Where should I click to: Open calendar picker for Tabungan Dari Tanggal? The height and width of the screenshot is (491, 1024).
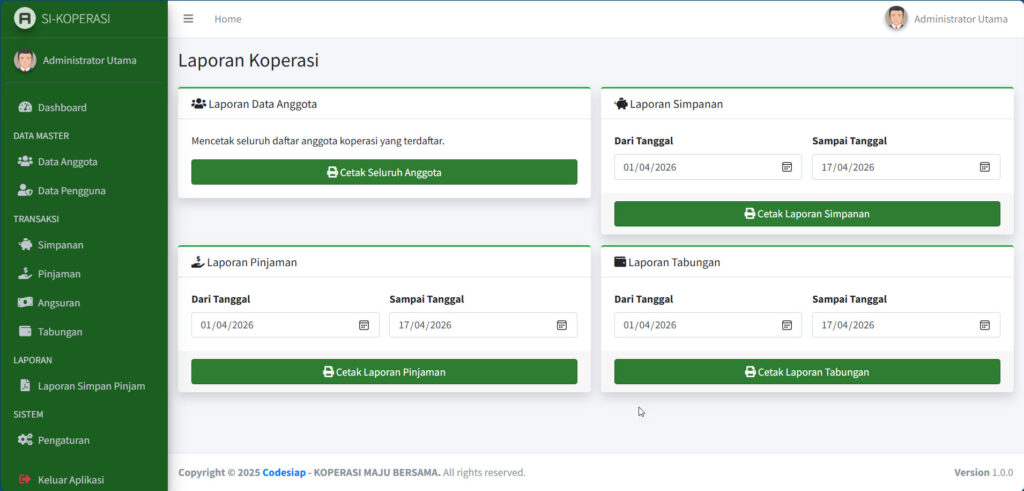tap(787, 325)
